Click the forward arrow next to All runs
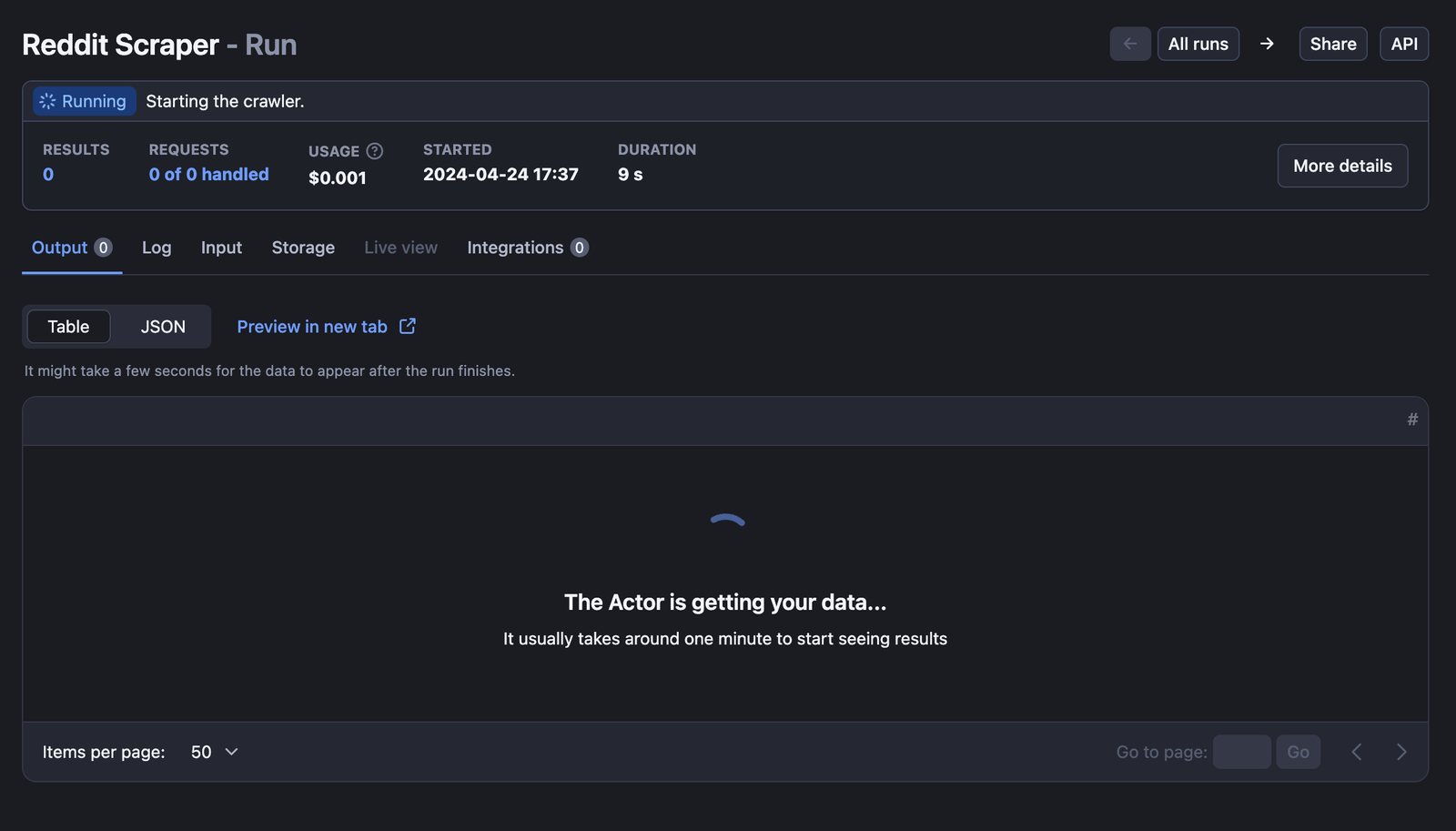The height and width of the screenshot is (831, 1456). click(x=1267, y=44)
